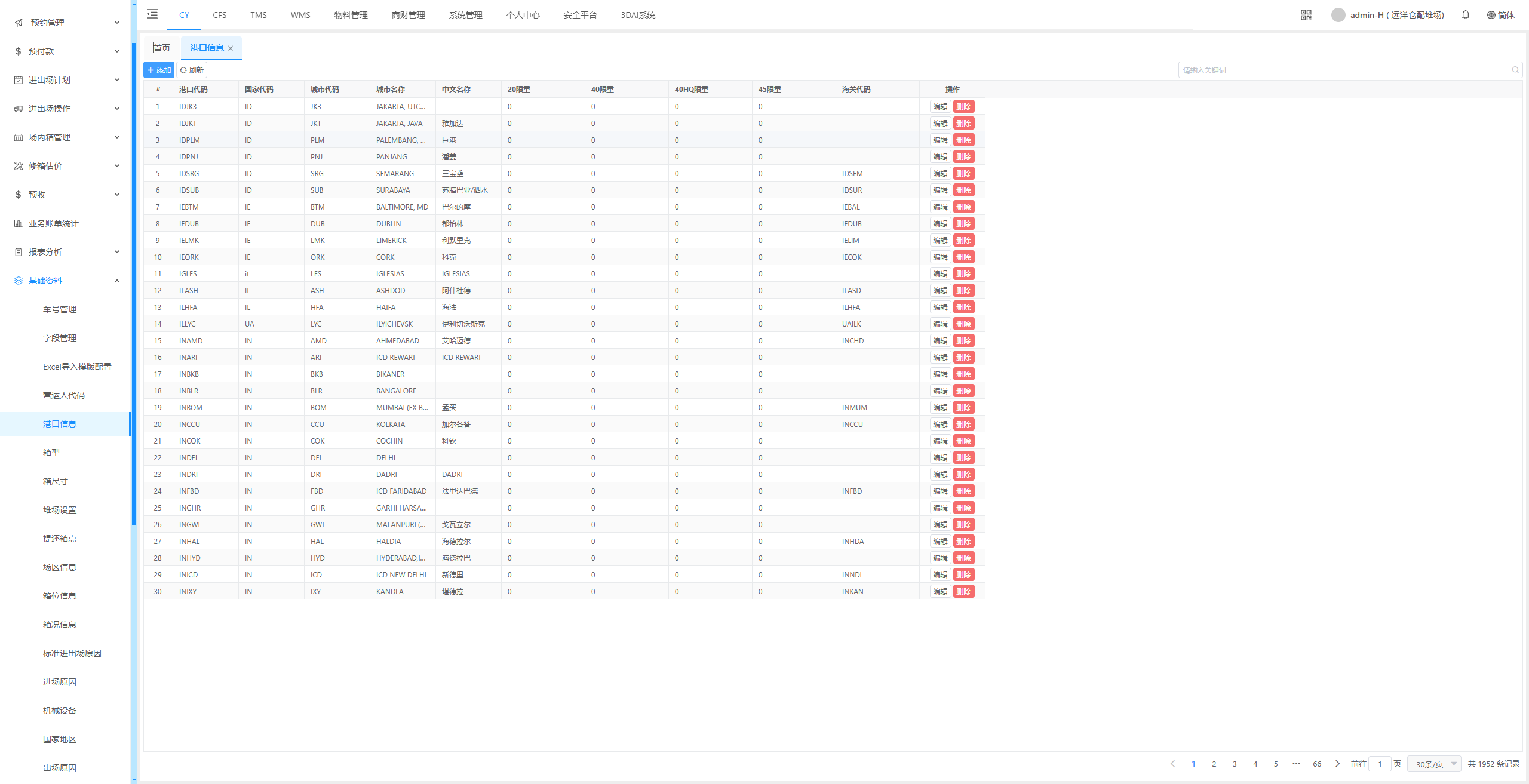
Task: Click the search magnifier icon
Action: tap(1515, 70)
